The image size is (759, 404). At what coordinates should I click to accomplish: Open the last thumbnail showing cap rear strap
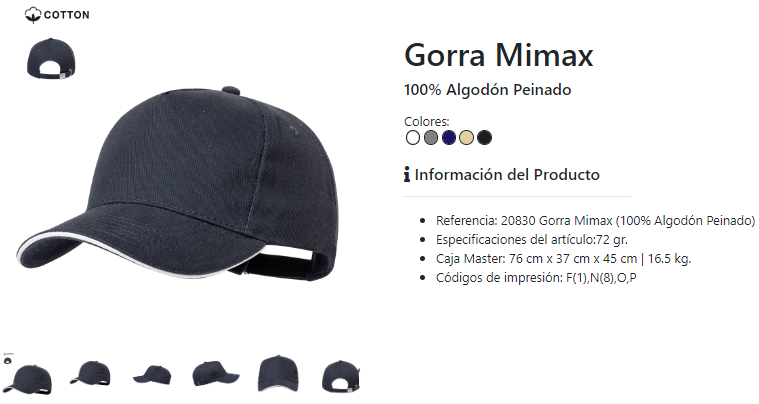click(341, 376)
